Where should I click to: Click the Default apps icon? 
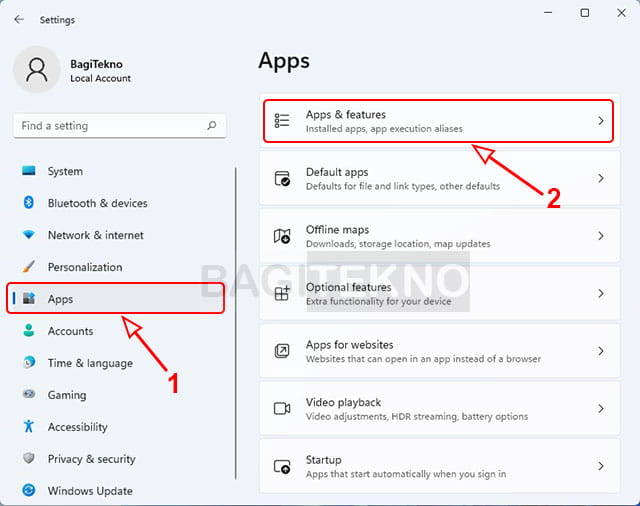coord(282,178)
